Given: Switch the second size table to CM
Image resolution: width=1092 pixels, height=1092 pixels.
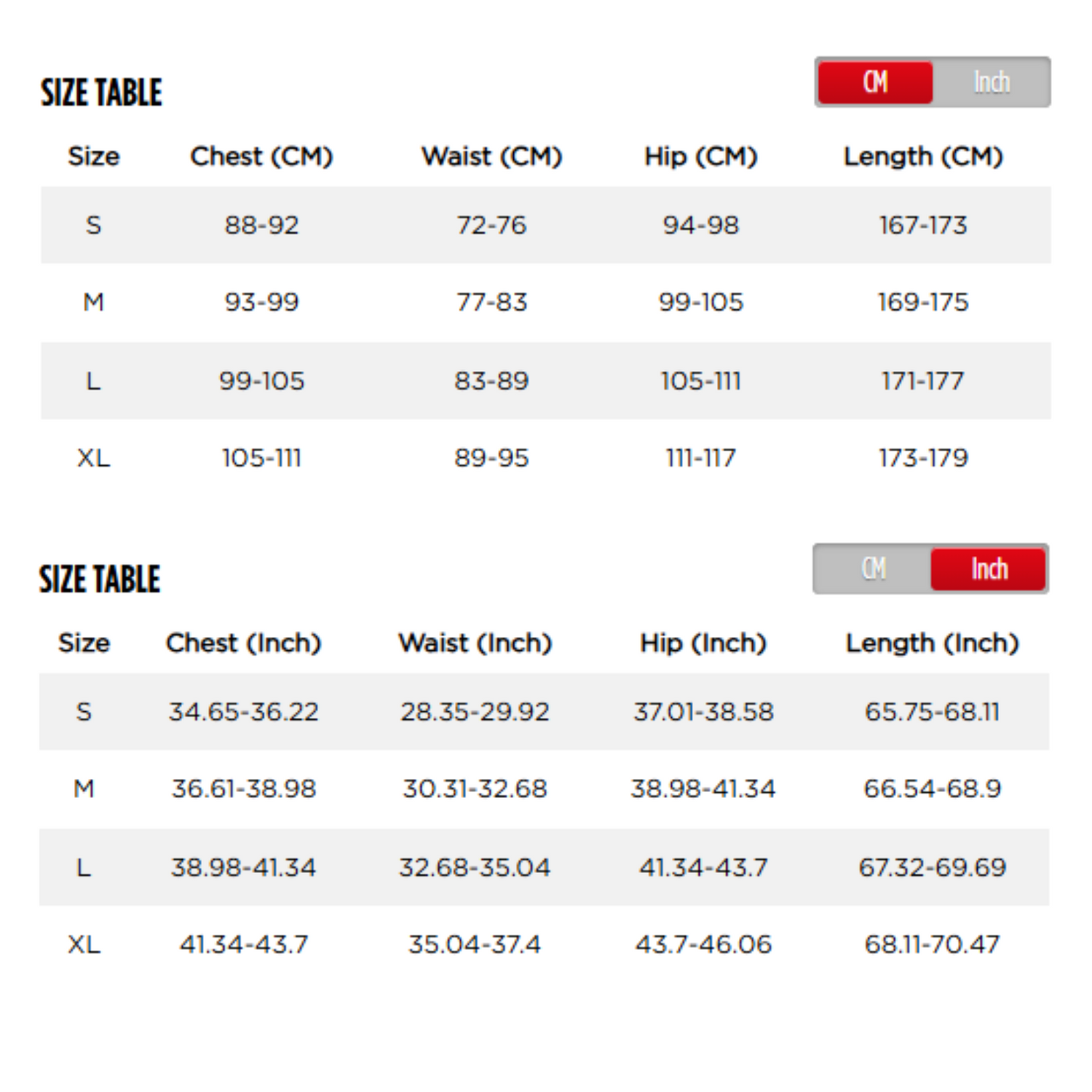Looking at the screenshot, I should tap(873, 569).
